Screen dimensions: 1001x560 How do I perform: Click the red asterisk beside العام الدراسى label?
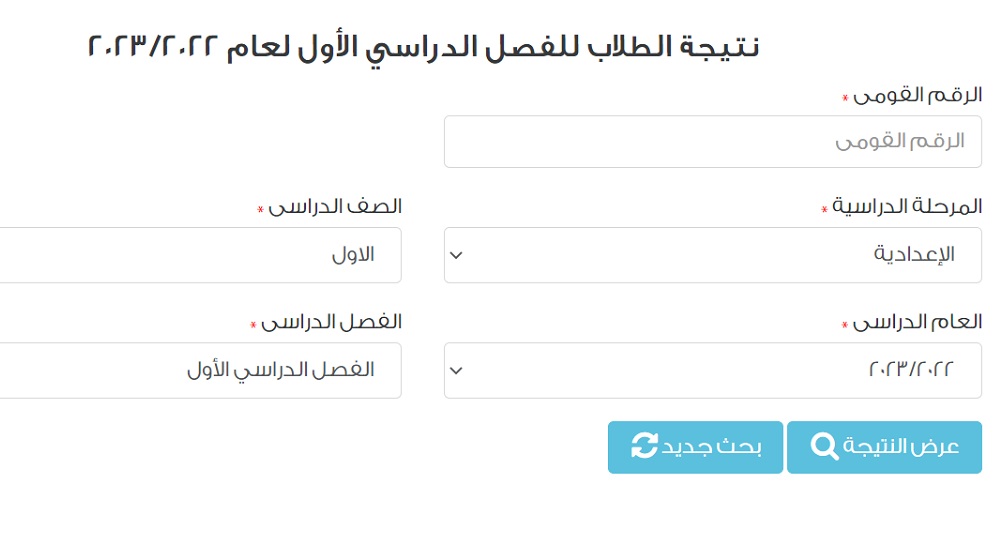845,326
